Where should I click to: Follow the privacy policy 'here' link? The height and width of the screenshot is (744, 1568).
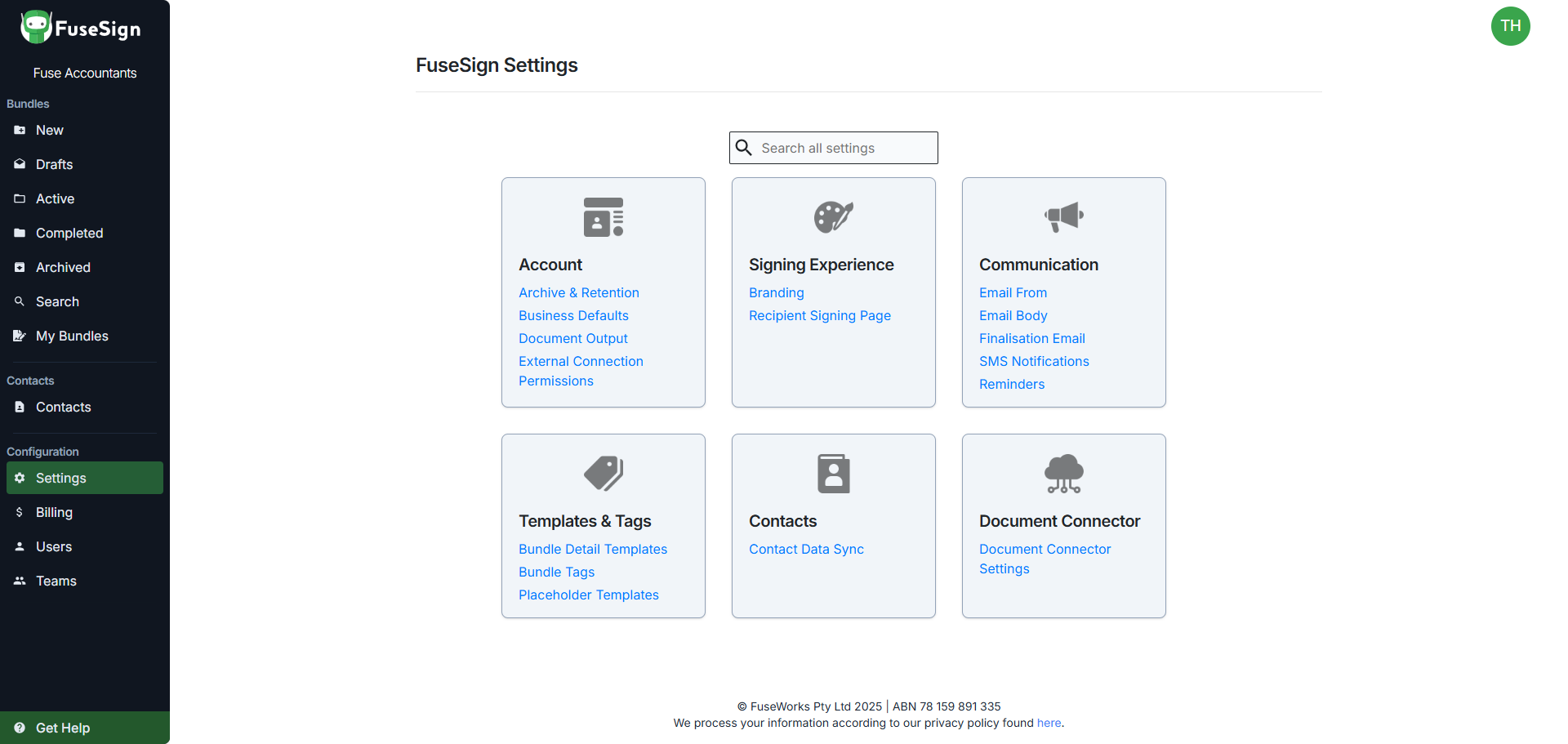pyautogui.click(x=1049, y=723)
